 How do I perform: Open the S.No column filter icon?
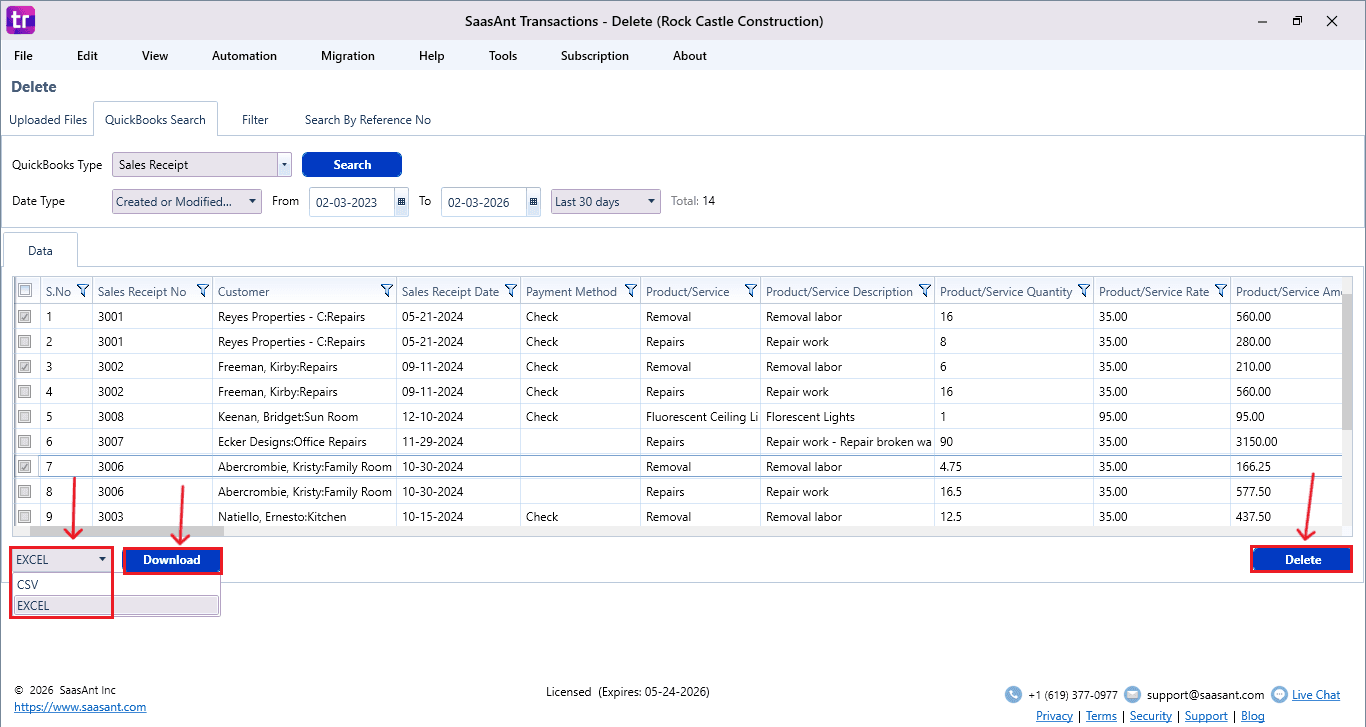(83, 291)
